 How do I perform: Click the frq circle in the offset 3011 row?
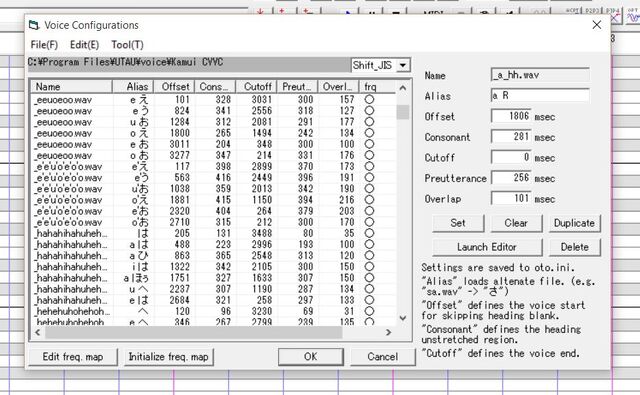coord(369,144)
